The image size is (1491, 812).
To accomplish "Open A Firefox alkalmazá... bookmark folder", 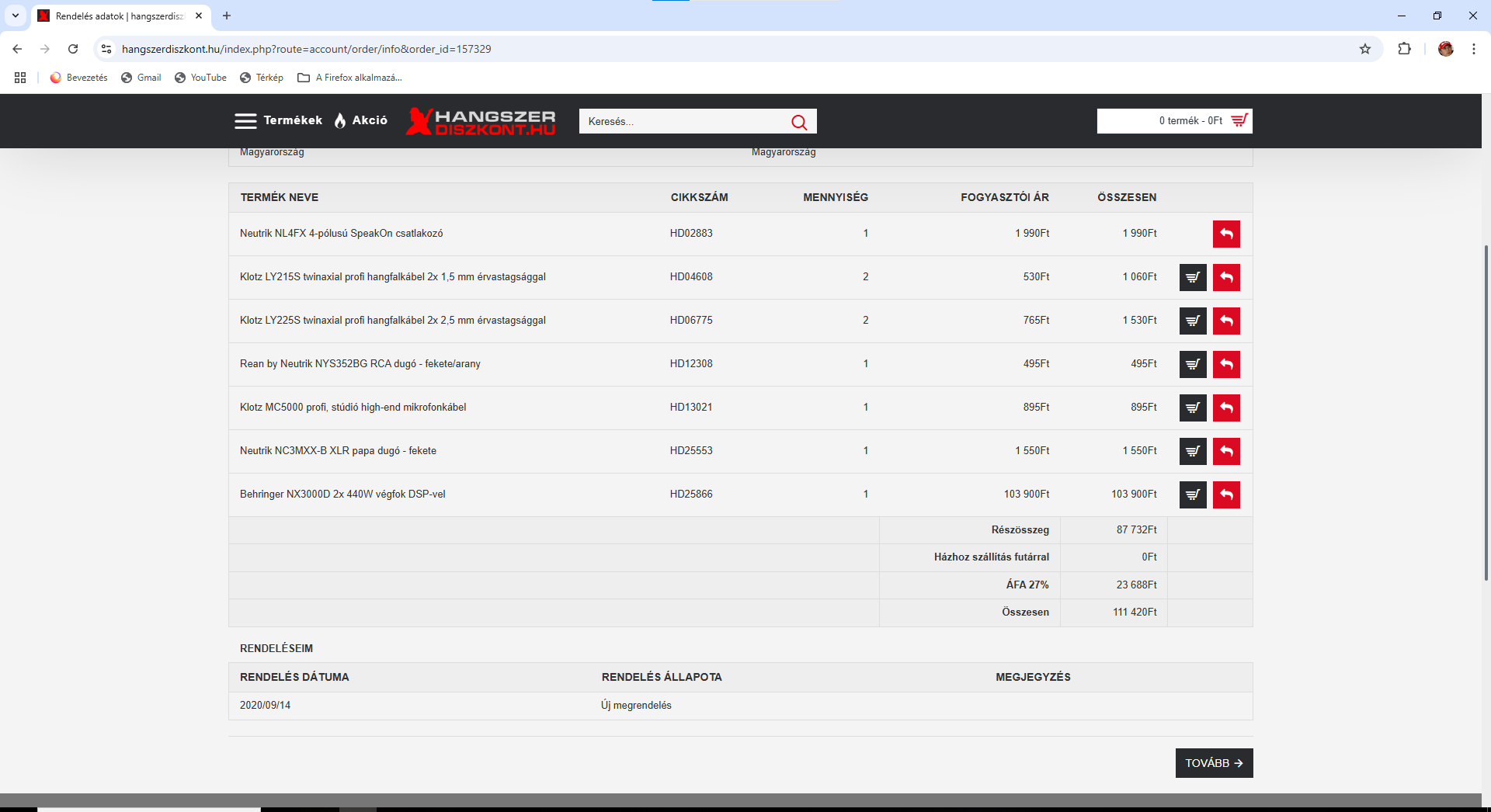I will tap(349, 78).
